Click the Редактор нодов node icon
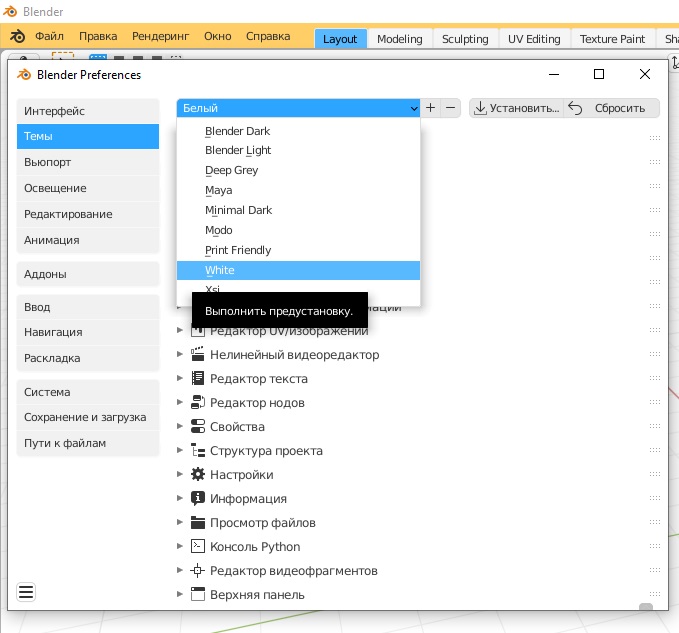The width and height of the screenshot is (679, 633). point(198,402)
